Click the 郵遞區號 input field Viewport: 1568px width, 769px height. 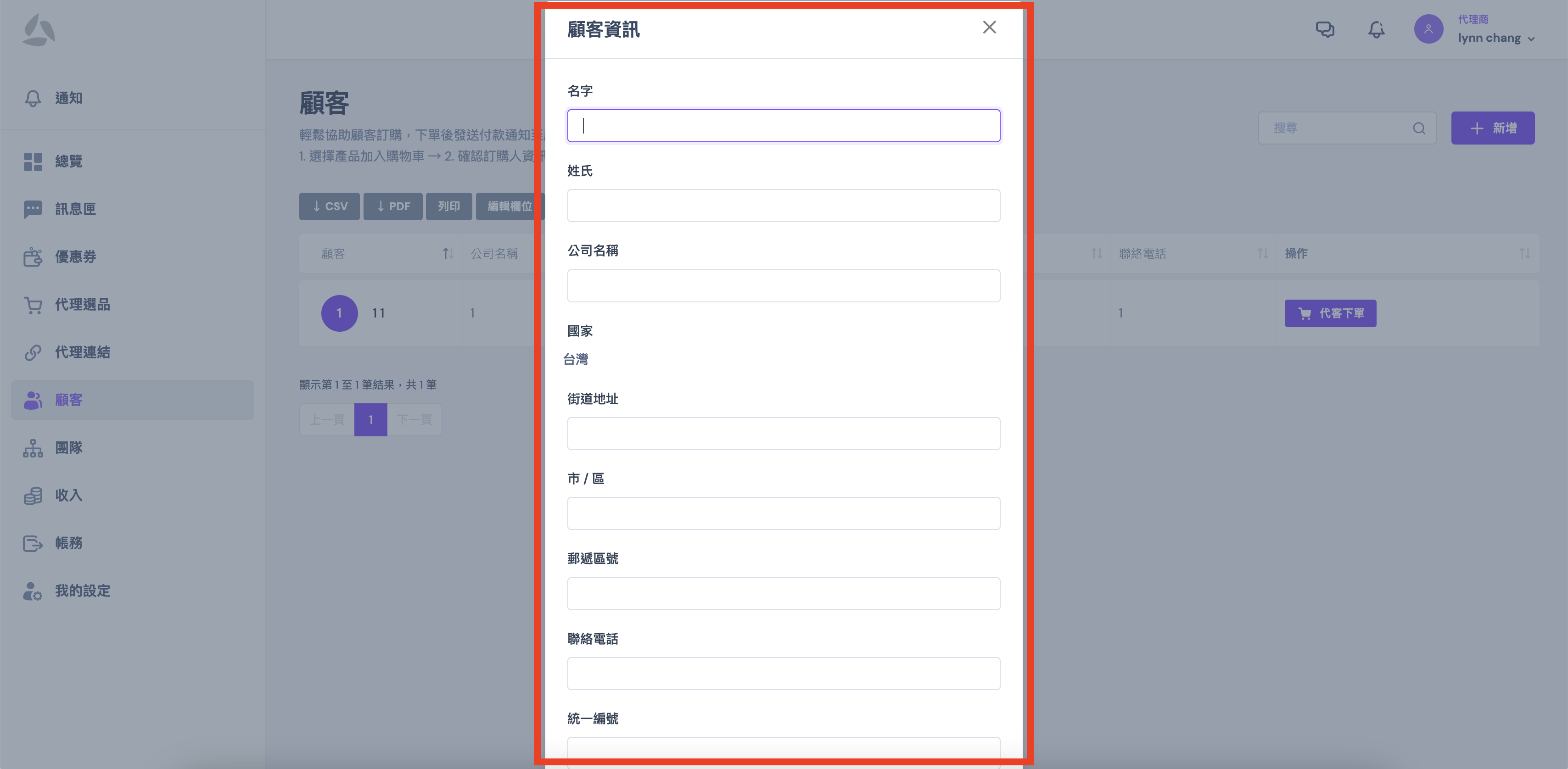tap(783, 594)
